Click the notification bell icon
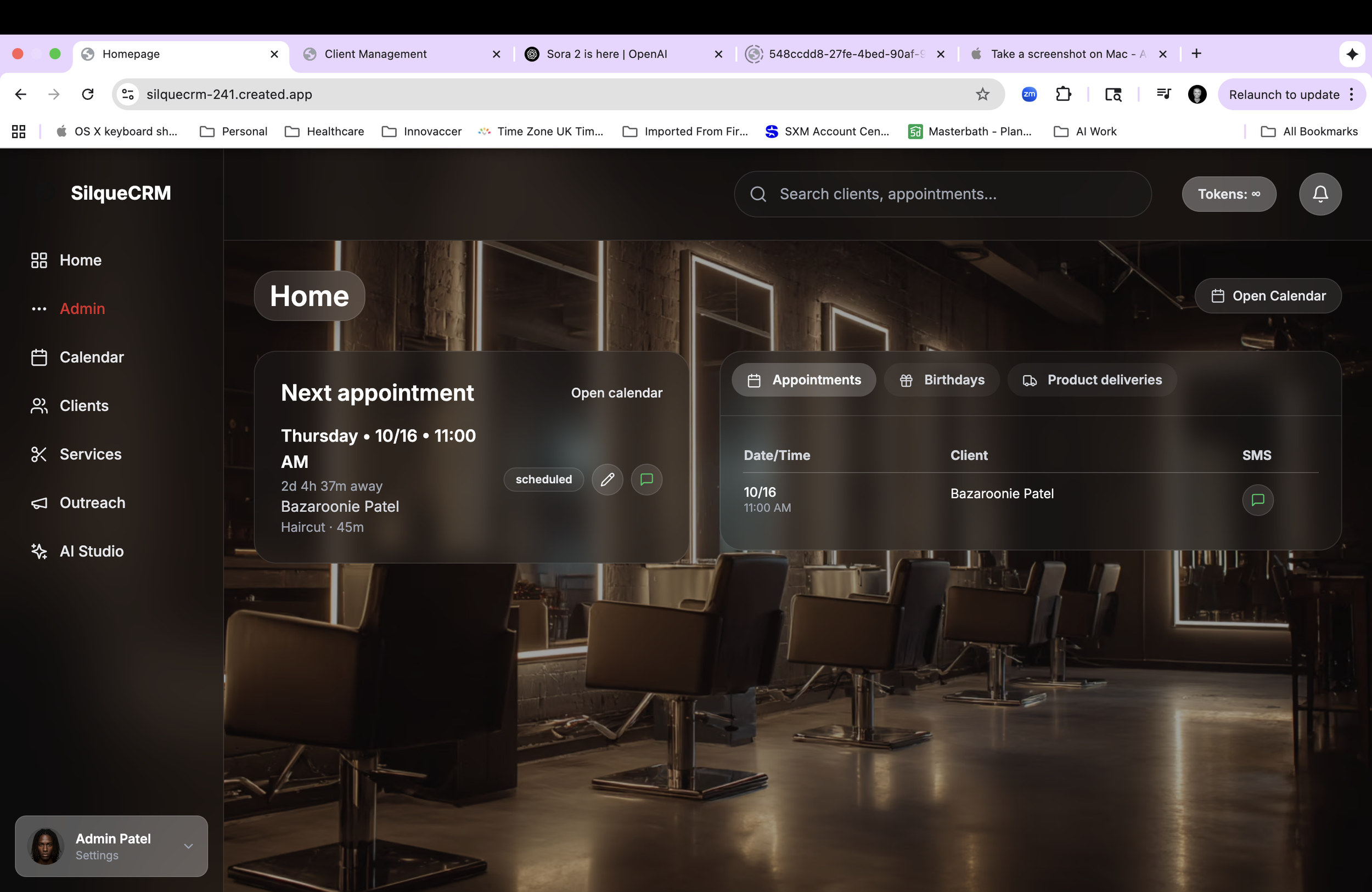The width and height of the screenshot is (1372, 892). point(1319,194)
